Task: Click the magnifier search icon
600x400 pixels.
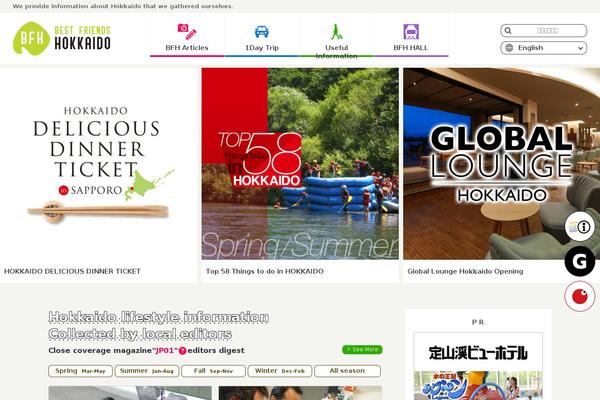Action: click(x=508, y=31)
